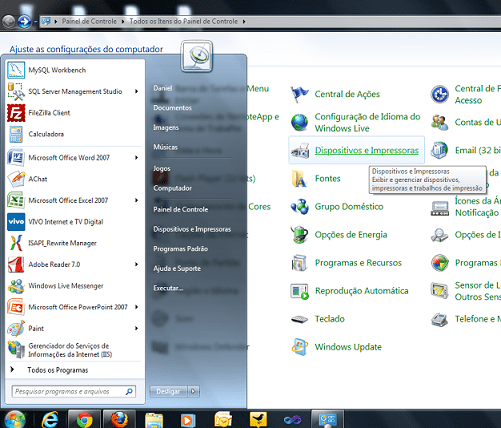Open Gerenciador do Serviços de Informações IIS icon
Image resolution: width=501 pixels, height=428 pixels.
(x=16, y=350)
